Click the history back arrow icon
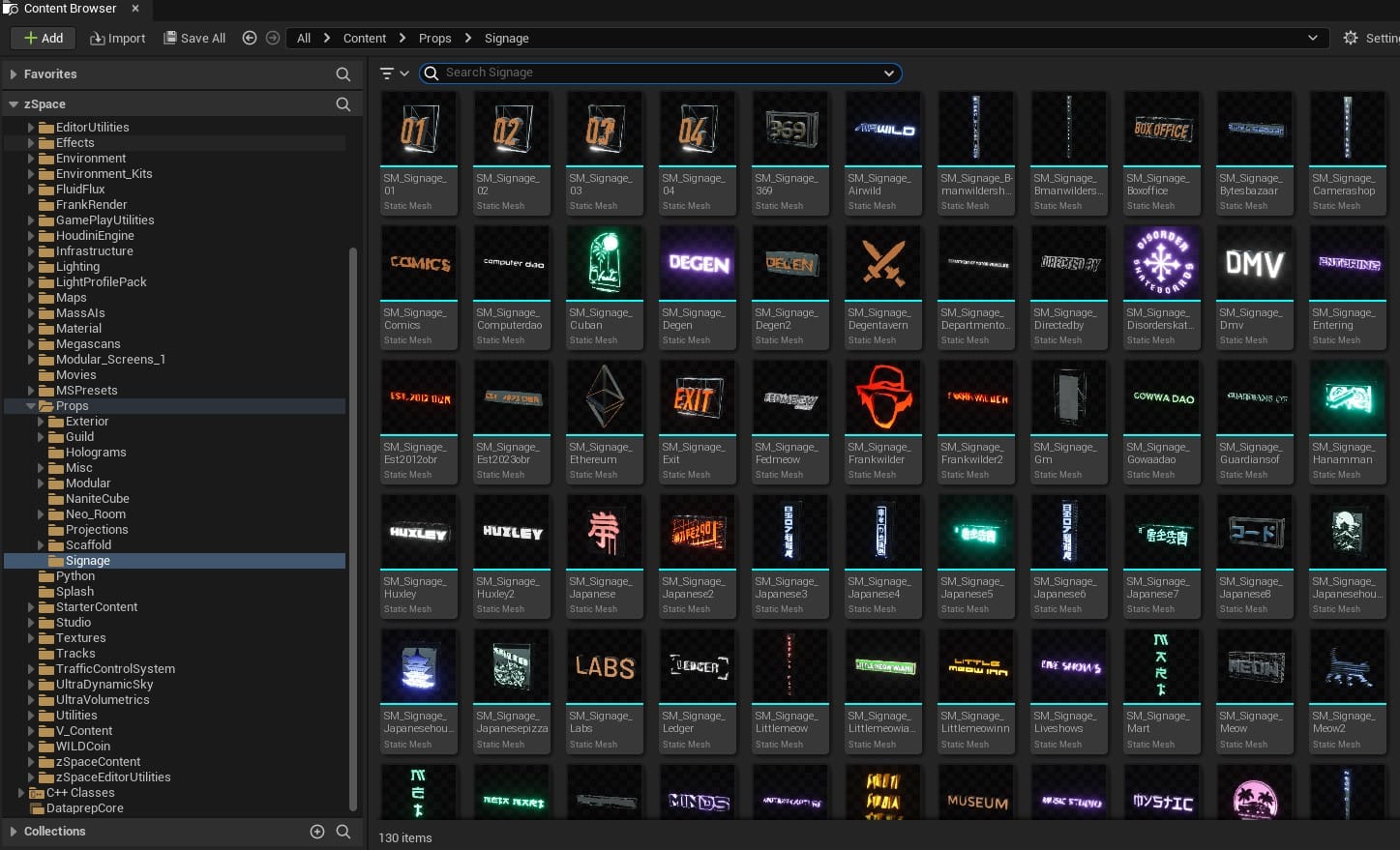Viewport: 1400px width, 850px height. coord(250,38)
